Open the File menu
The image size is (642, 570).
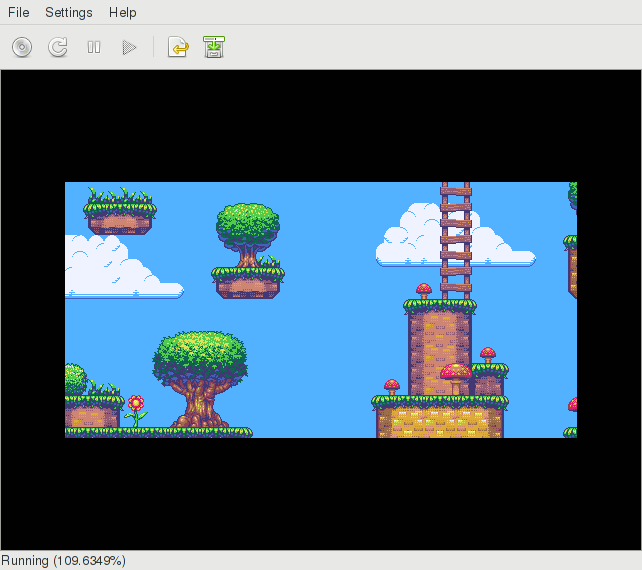[x=18, y=12]
